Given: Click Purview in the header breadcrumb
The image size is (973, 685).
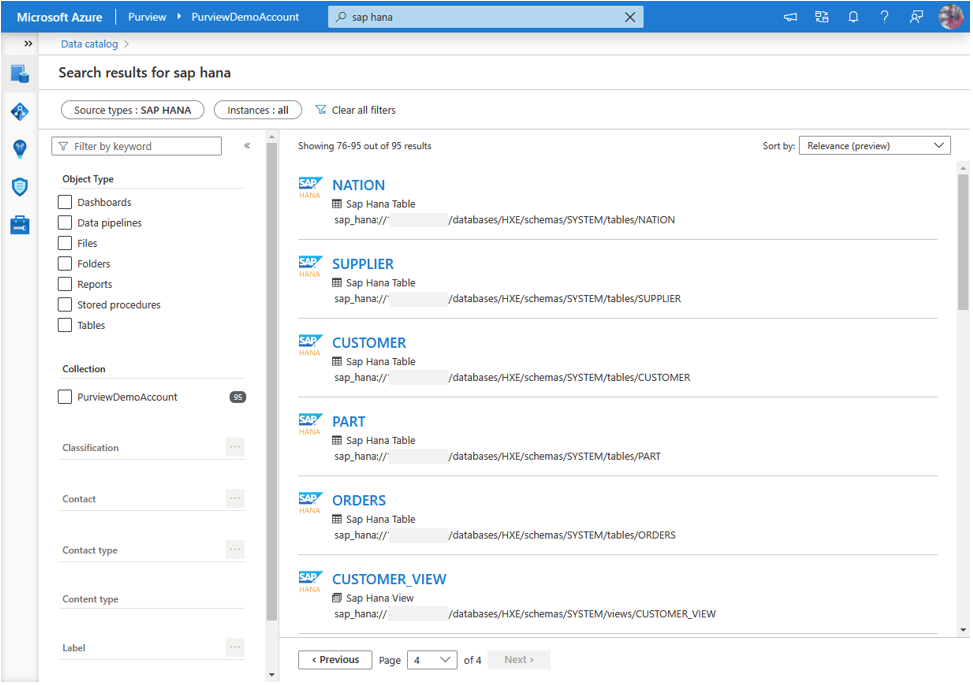Looking at the screenshot, I should coord(147,17).
